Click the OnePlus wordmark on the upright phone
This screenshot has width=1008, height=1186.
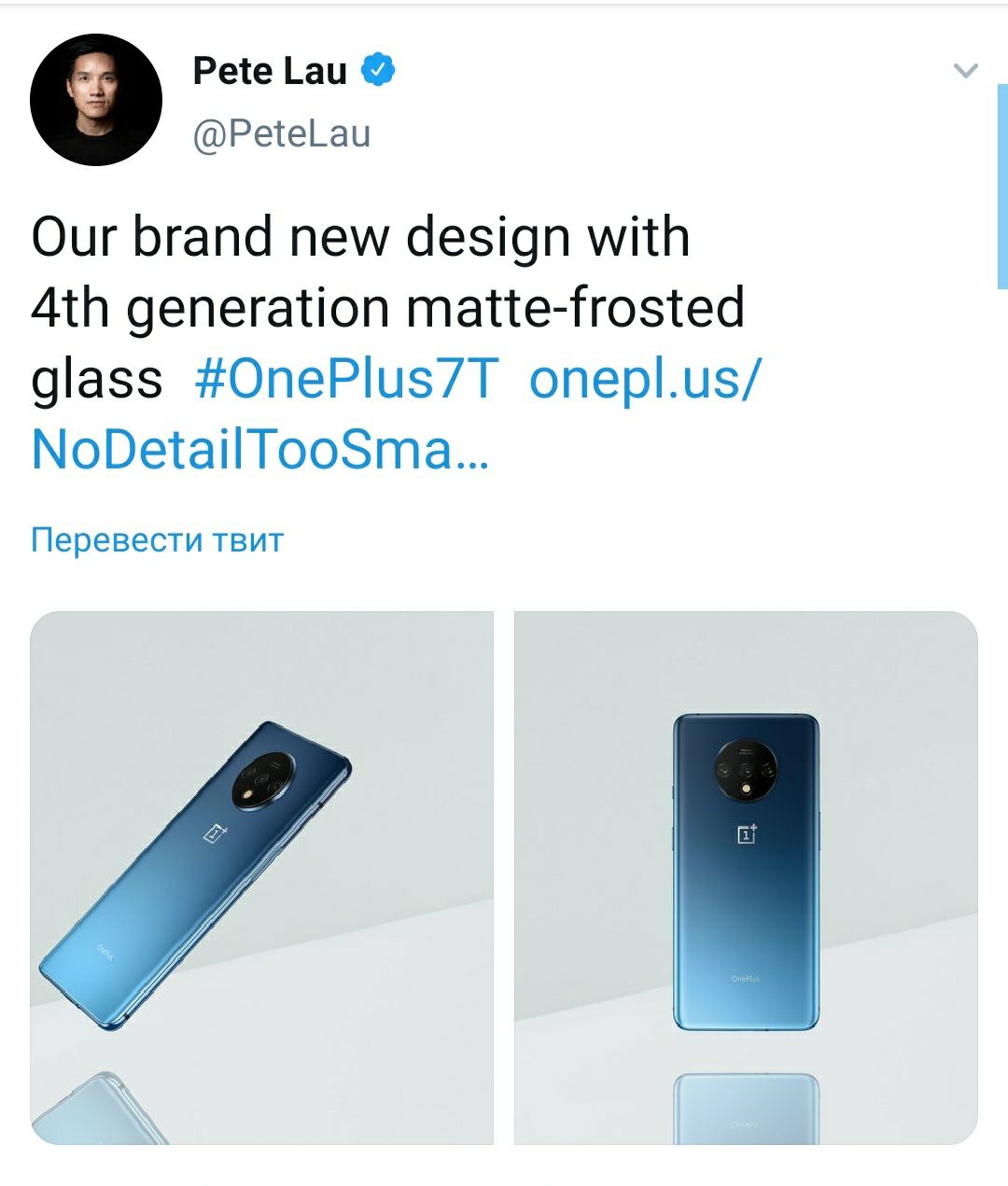pyautogui.click(x=745, y=979)
